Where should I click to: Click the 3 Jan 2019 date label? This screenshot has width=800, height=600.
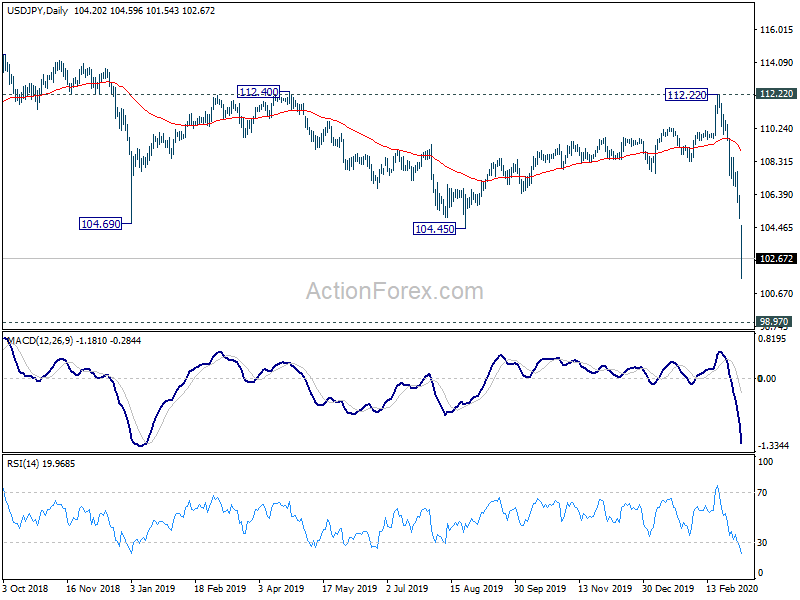(x=153, y=588)
